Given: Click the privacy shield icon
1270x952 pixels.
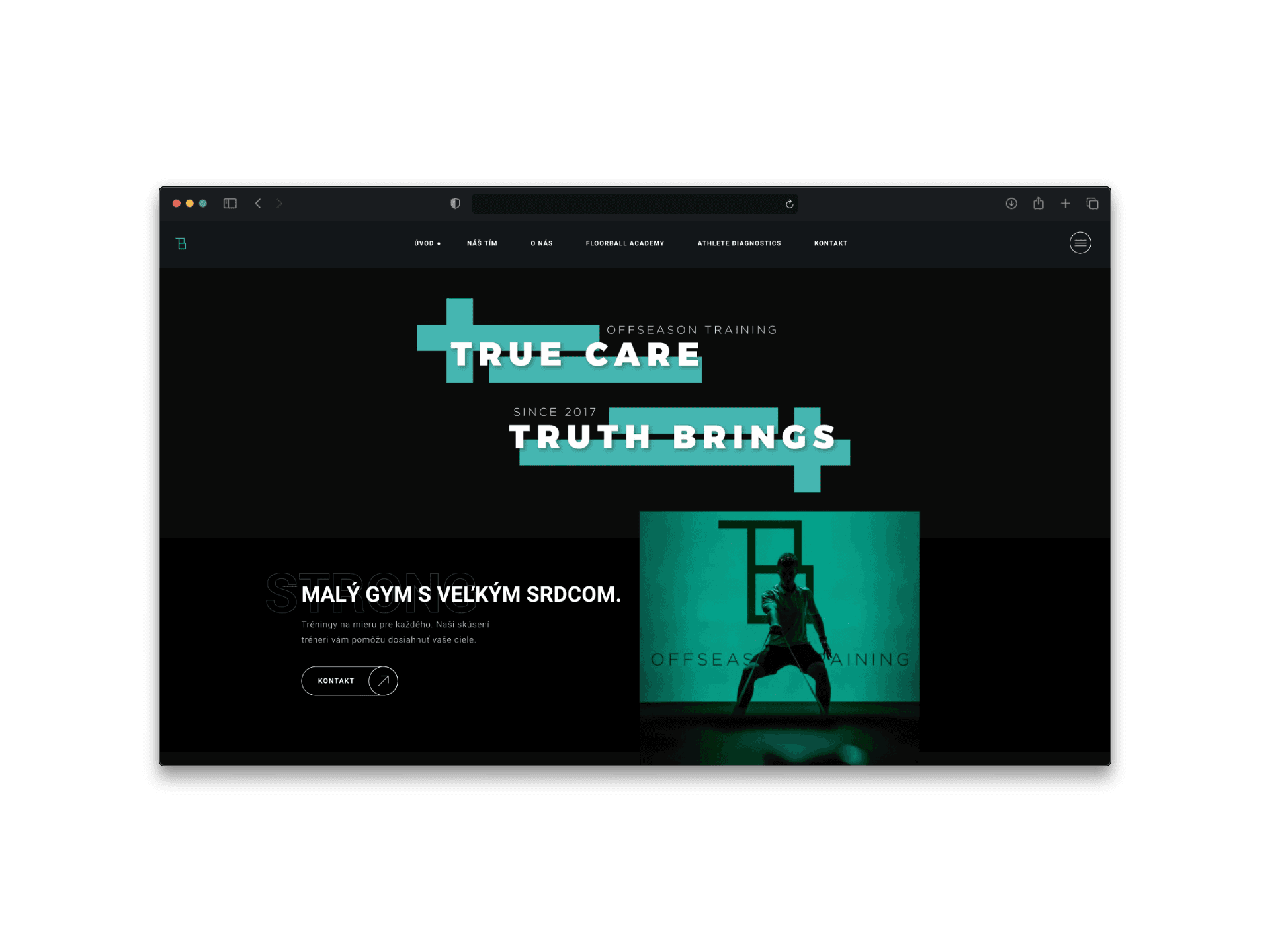Looking at the screenshot, I should (455, 204).
